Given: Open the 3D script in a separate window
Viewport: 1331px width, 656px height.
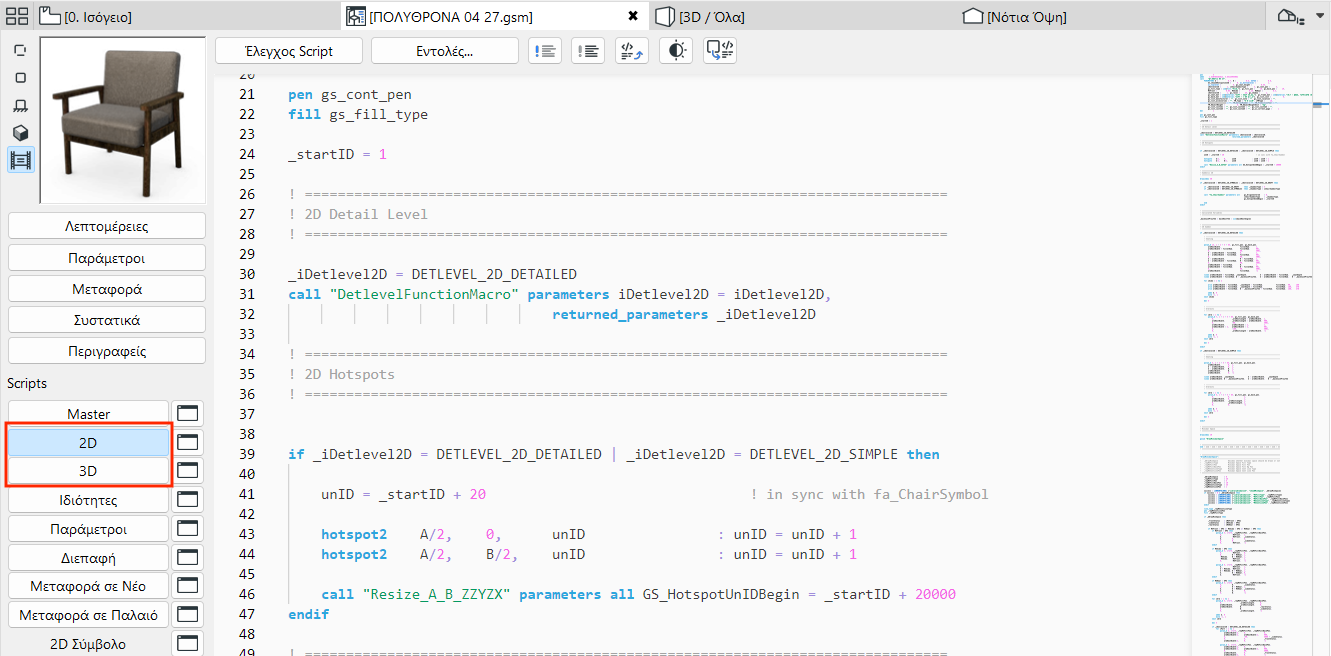Looking at the screenshot, I should [x=187, y=470].
